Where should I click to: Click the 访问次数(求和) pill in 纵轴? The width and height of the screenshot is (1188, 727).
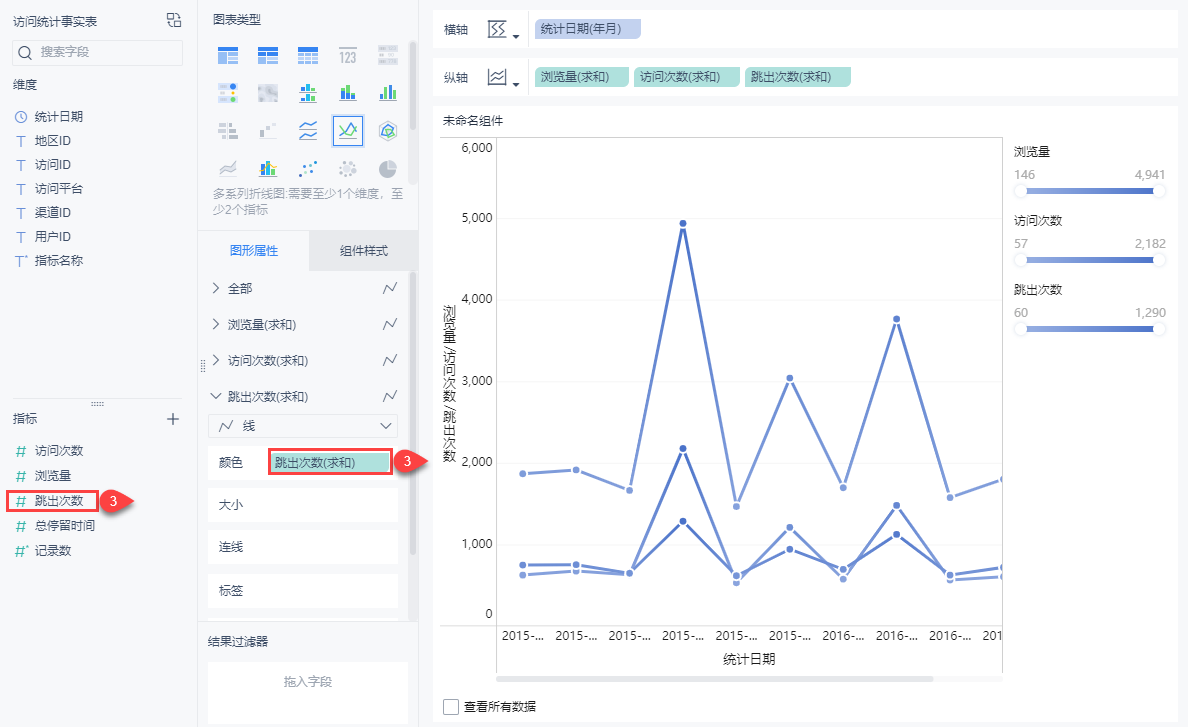point(686,76)
